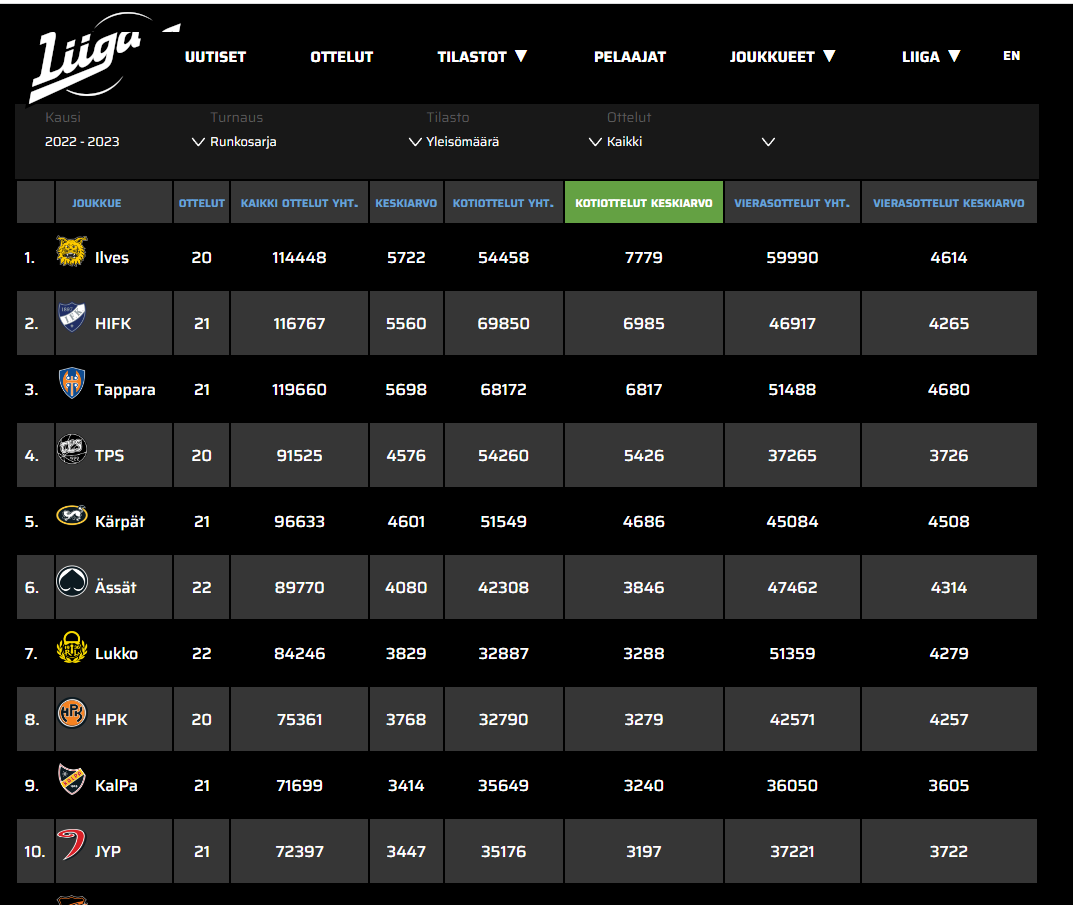Click Kärpät away total 45084

click(x=792, y=522)
